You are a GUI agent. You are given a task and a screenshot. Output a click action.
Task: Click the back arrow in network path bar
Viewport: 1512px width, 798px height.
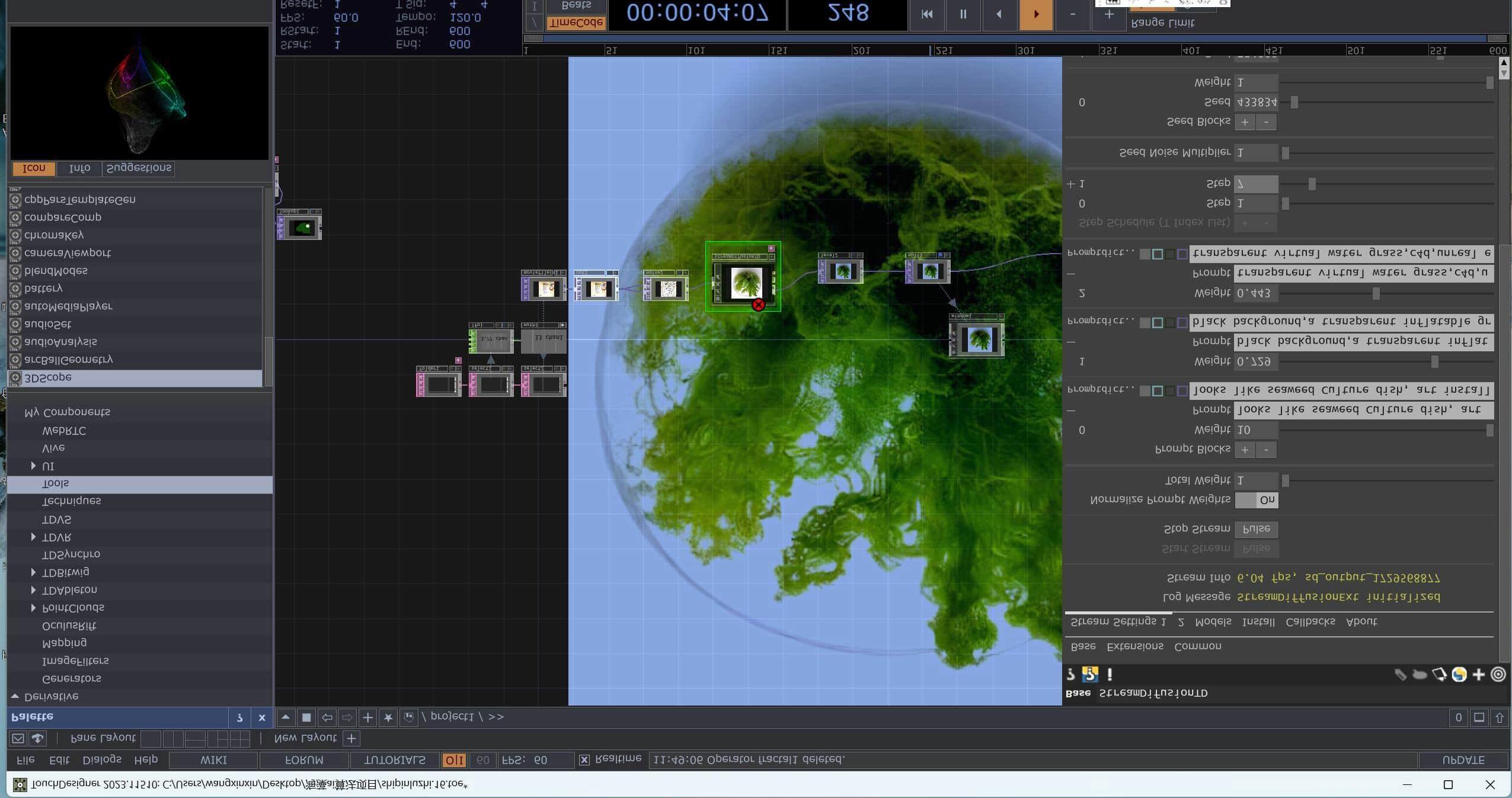[x=327, y=717]
